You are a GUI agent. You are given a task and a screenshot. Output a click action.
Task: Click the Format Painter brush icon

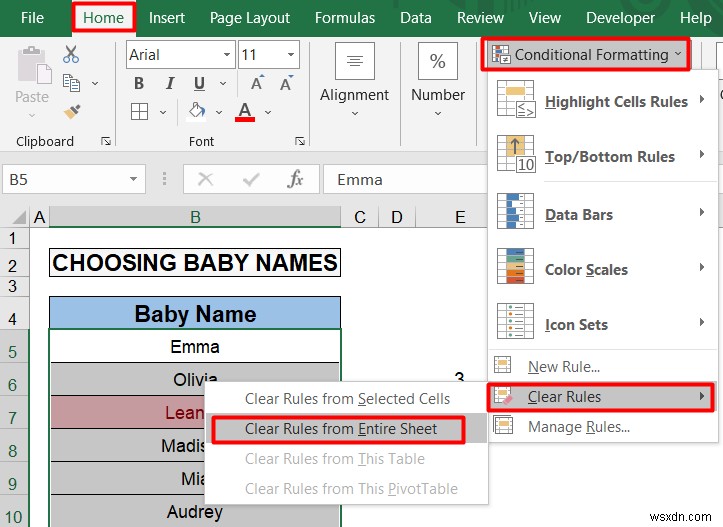71,112
